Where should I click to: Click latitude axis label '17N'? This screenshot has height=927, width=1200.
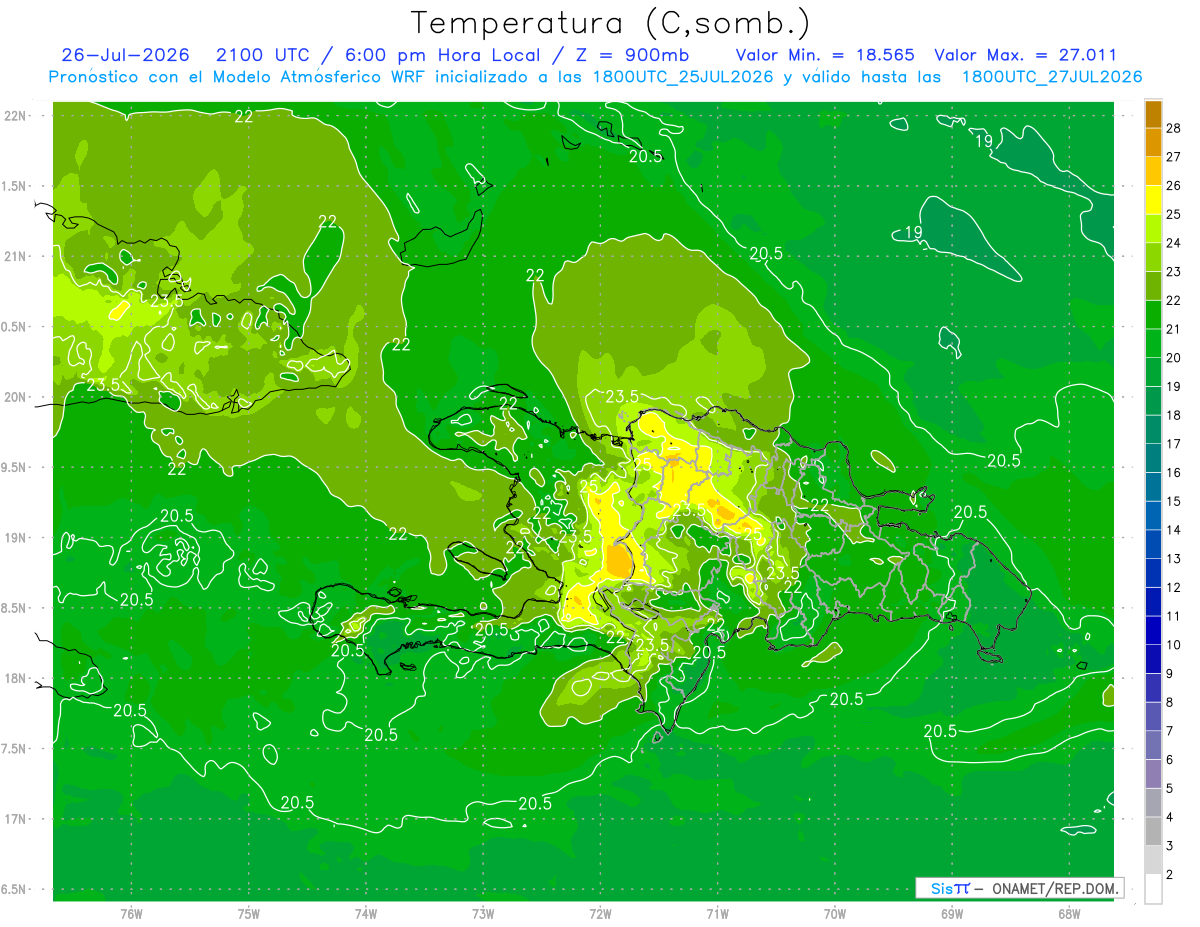[x=15, y=819]
